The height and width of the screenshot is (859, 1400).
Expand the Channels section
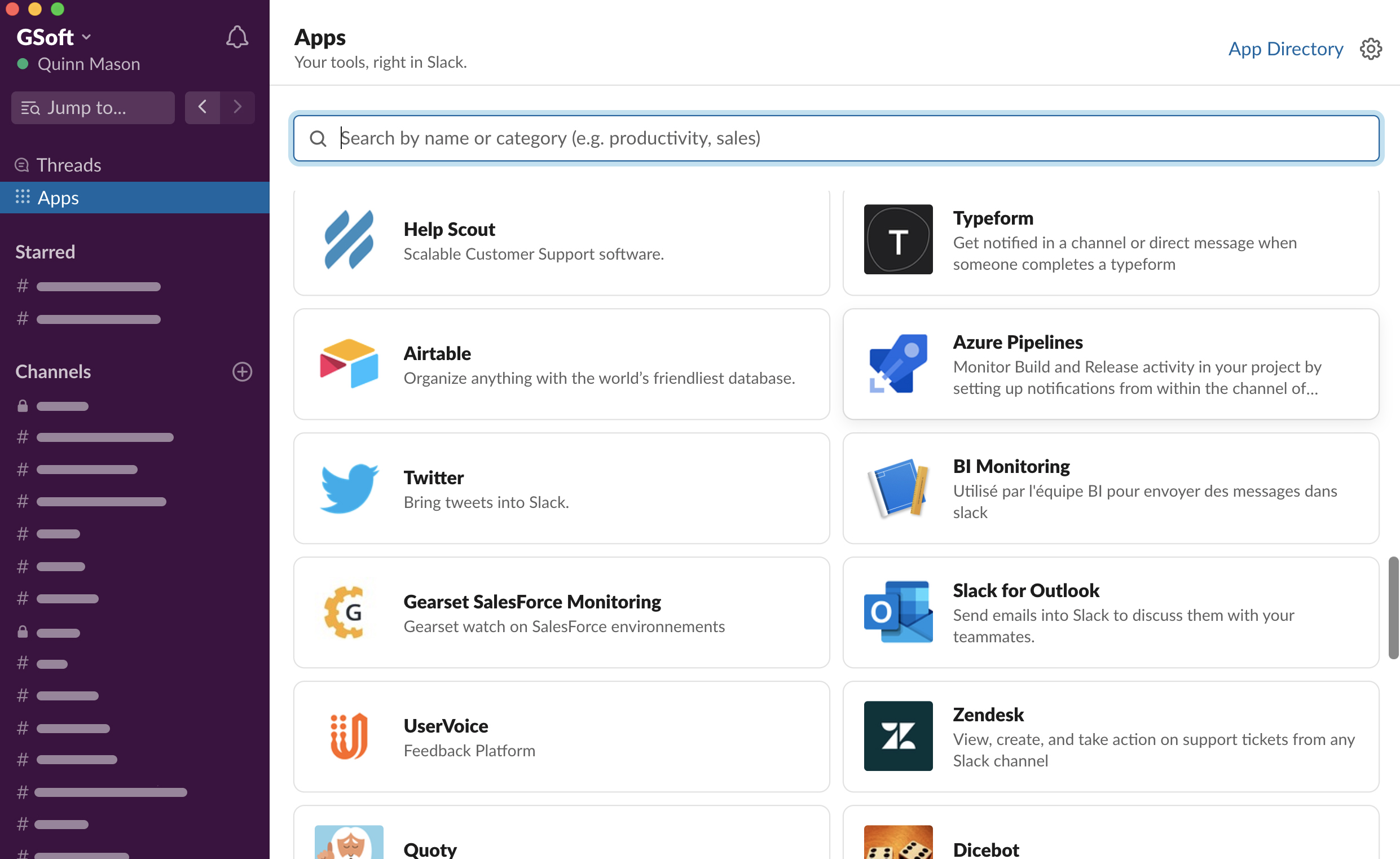tap(53, 370)
